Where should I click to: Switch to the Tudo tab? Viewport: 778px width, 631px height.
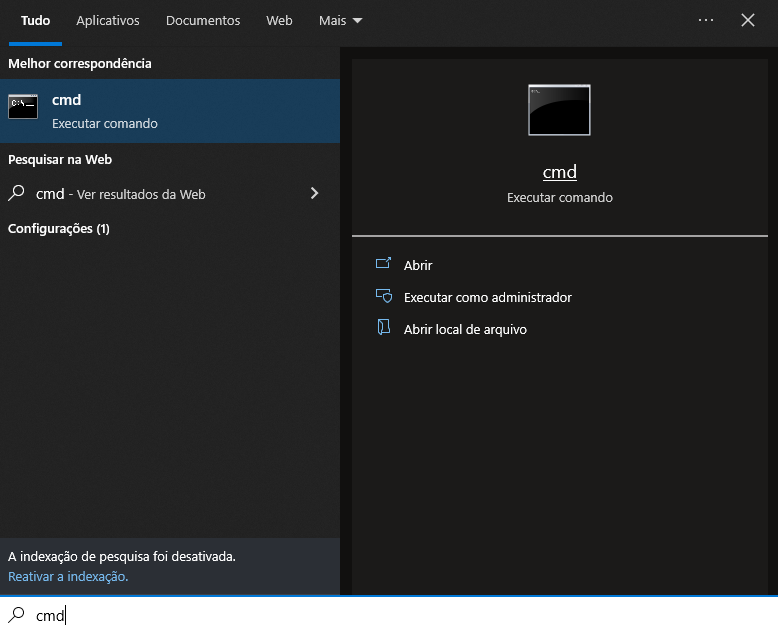[35, 21]
